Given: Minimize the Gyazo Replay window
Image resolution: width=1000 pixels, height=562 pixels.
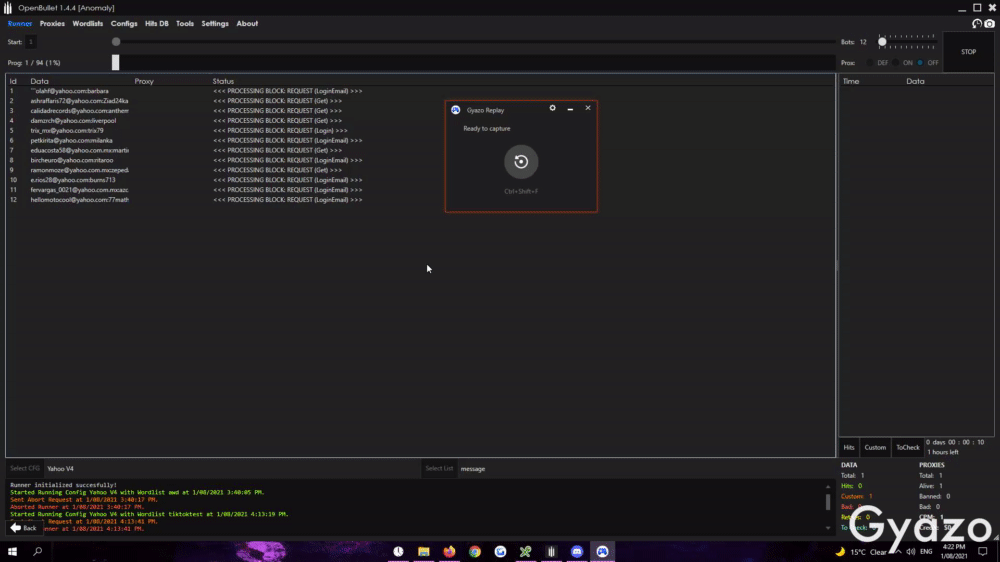Looking at the screenshot, I should pos(570,108).
